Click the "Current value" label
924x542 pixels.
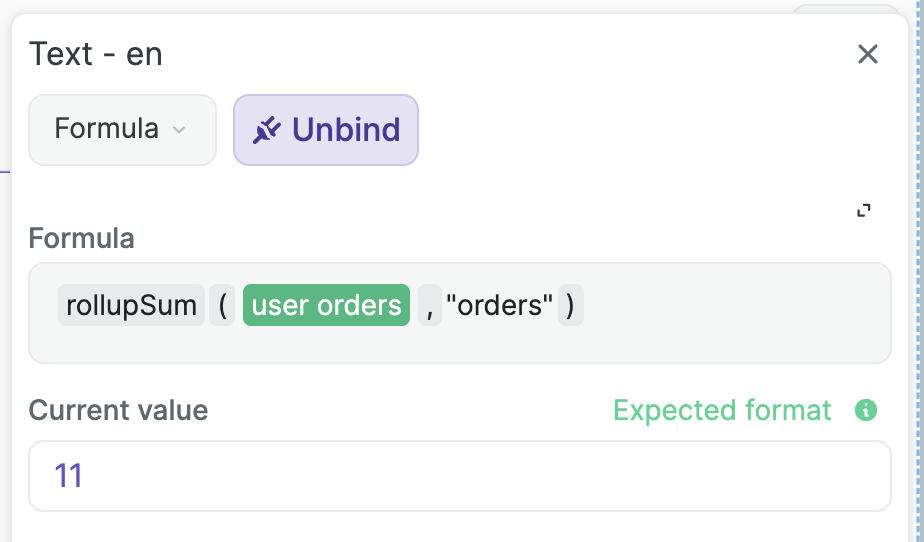118,410
